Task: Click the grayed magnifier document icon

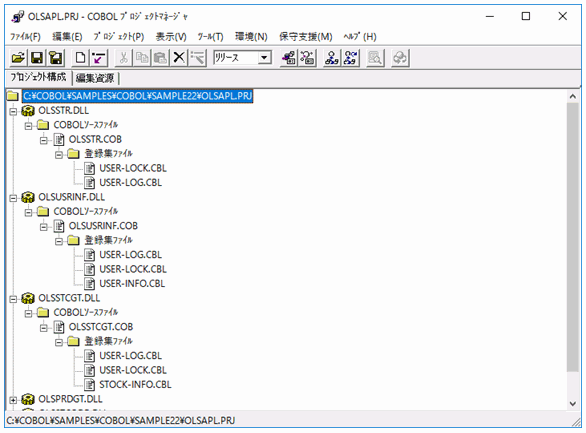Action: click(x=375, y=58)
